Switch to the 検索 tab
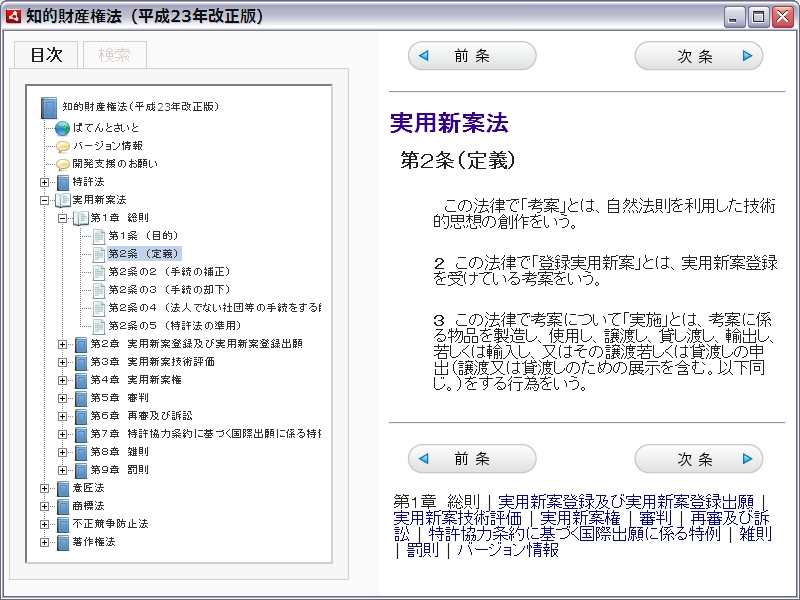Screen dimensions: 800x600 (x=114, y=55)
